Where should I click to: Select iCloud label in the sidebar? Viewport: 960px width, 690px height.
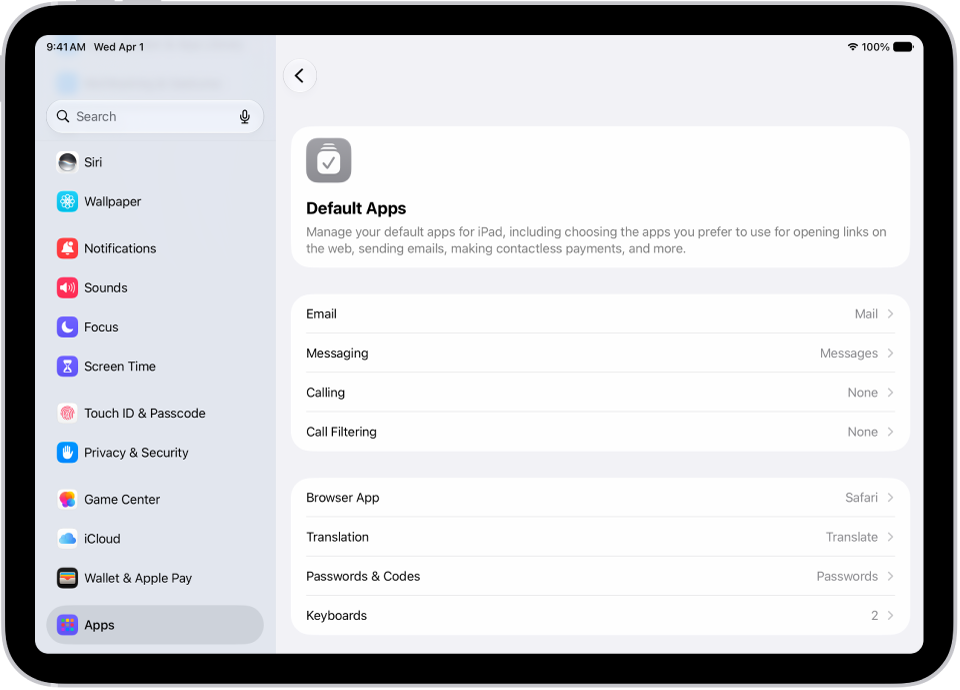tap(102, 539)
